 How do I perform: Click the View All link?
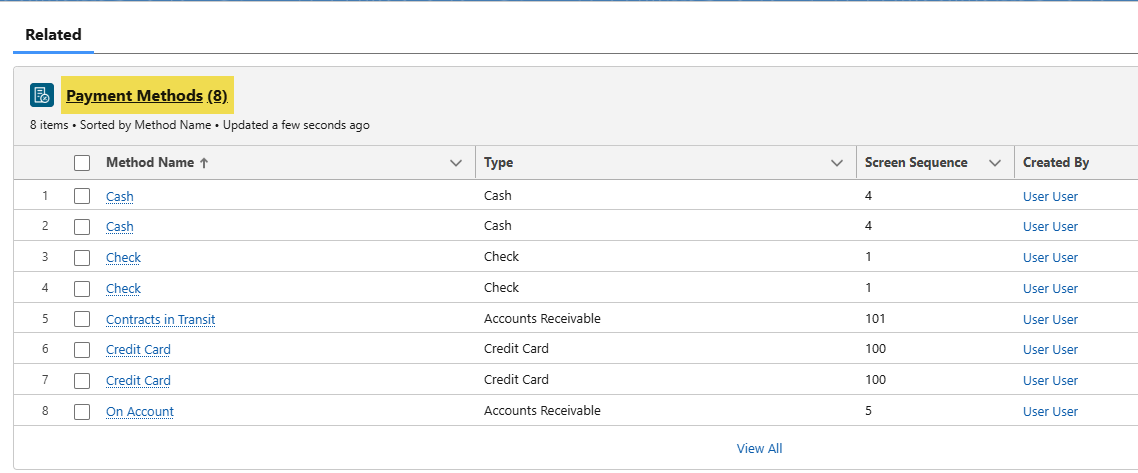tap(759, 448)
